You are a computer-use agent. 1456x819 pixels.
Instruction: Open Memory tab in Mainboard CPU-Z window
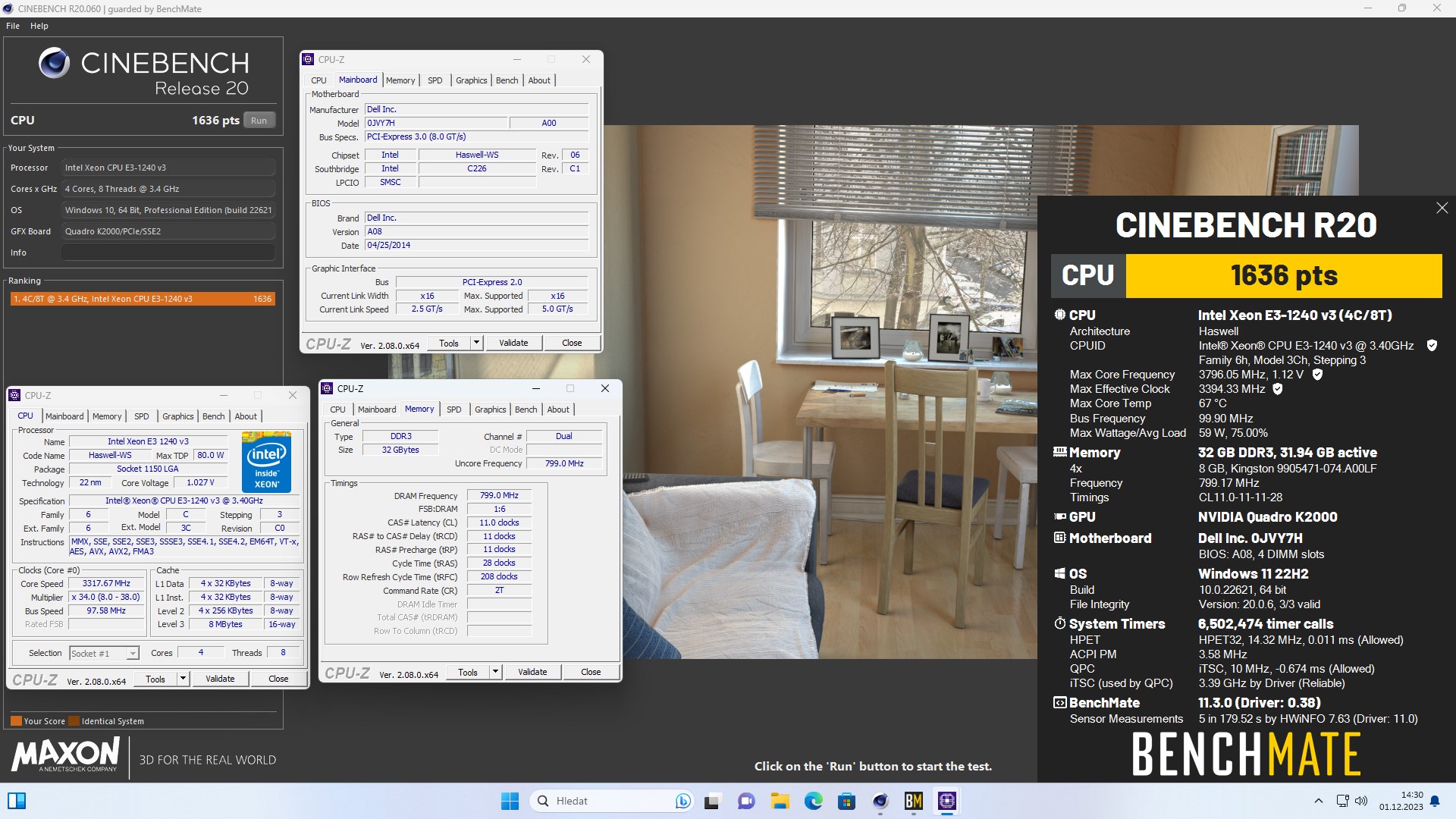400,80
